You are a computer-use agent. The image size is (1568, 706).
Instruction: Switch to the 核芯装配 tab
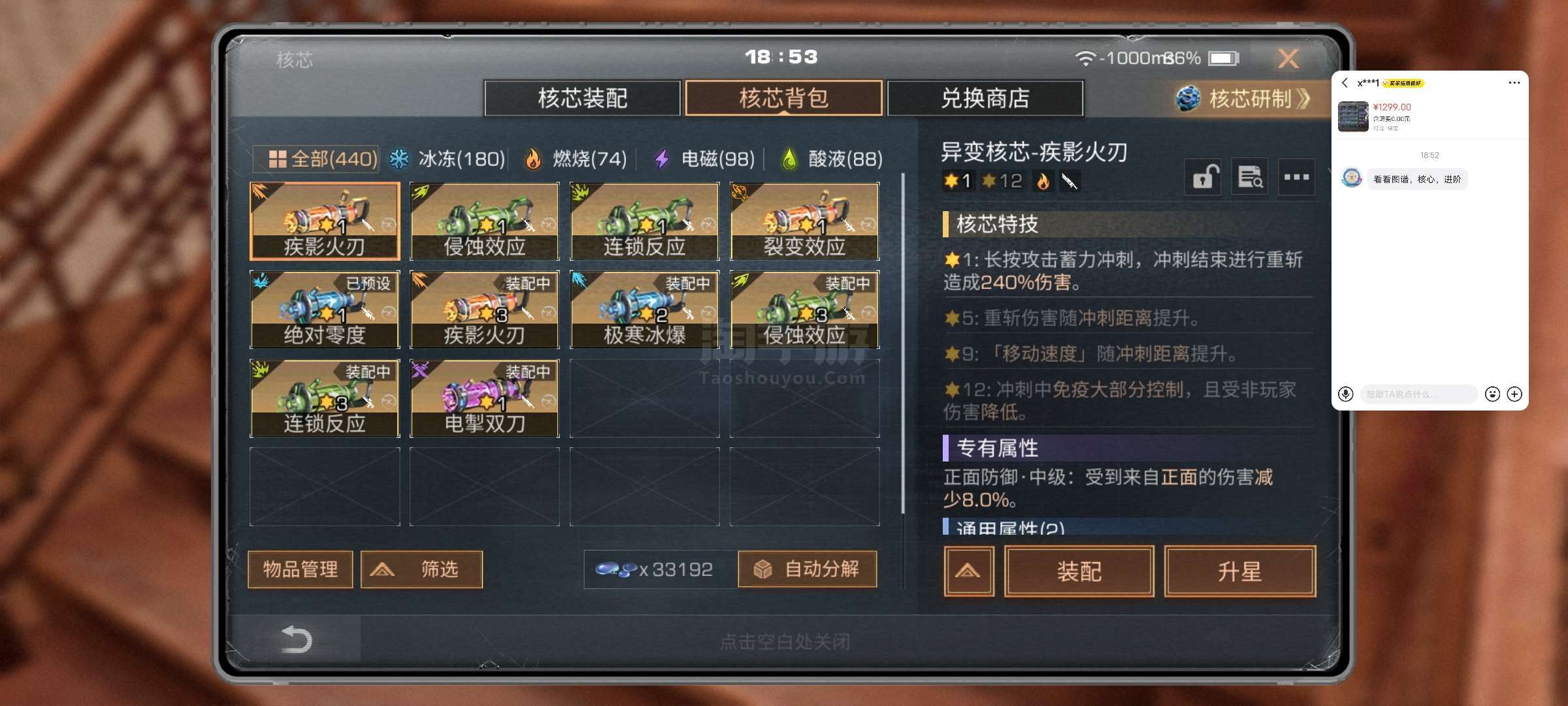pos(582,98)
